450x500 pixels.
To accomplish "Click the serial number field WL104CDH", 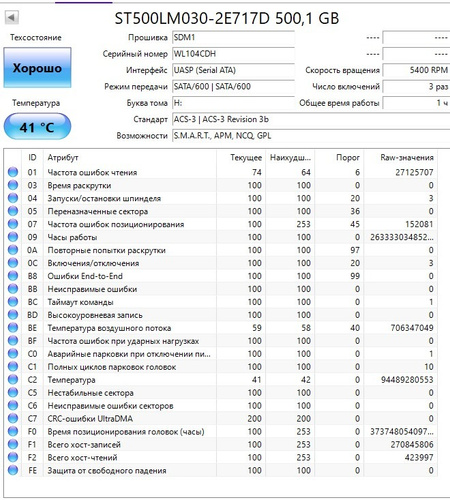I will [x=233, y=54].
